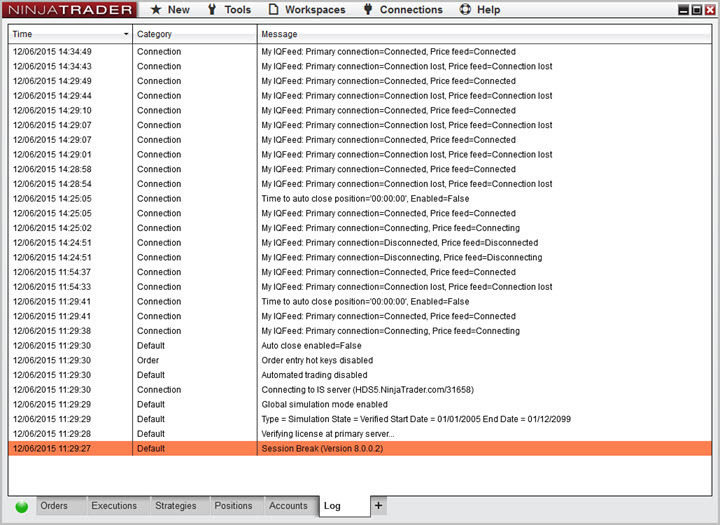Switch to the Accounts tab

(292, 506)
